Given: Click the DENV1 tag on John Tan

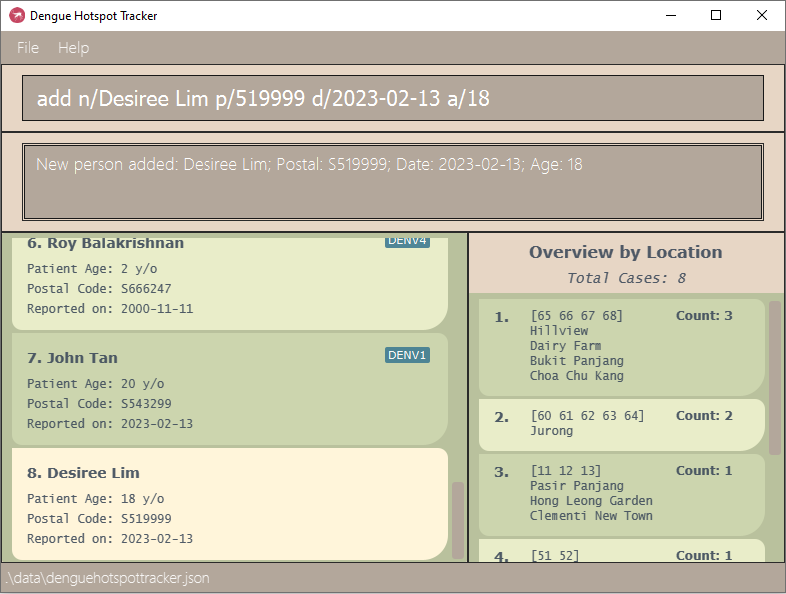Looking at the screenshot, I should click(407, 355).
